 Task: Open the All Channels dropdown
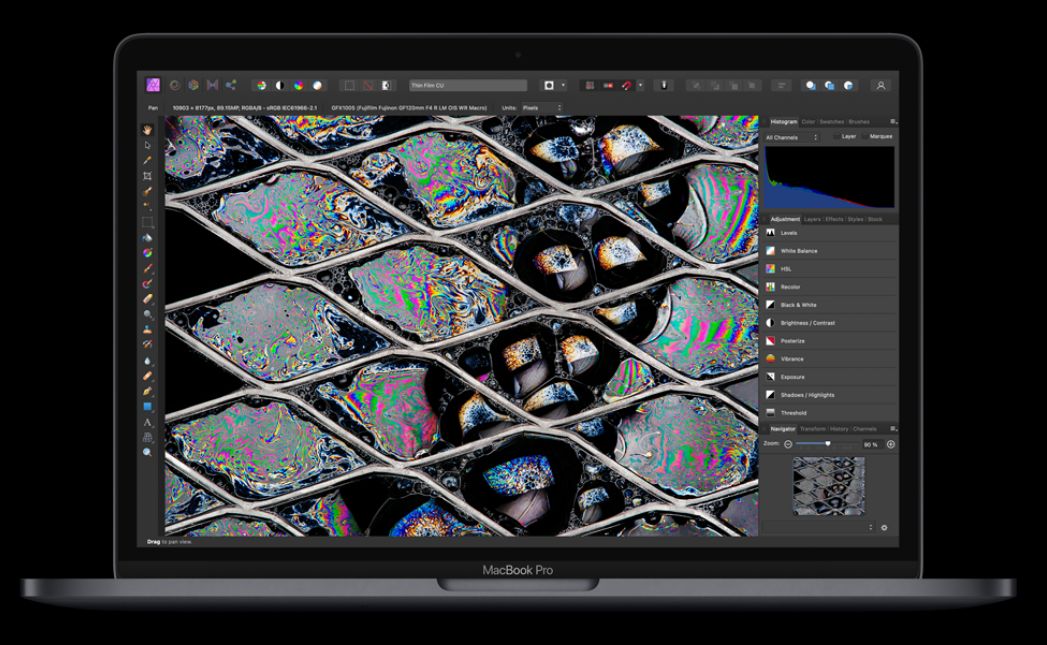(x=791, y=137)
